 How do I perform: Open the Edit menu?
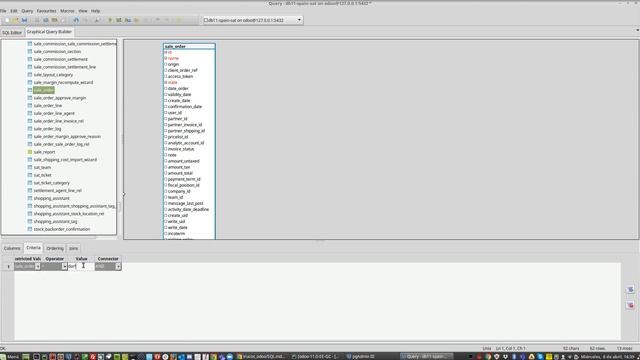[x=14, y=11]
